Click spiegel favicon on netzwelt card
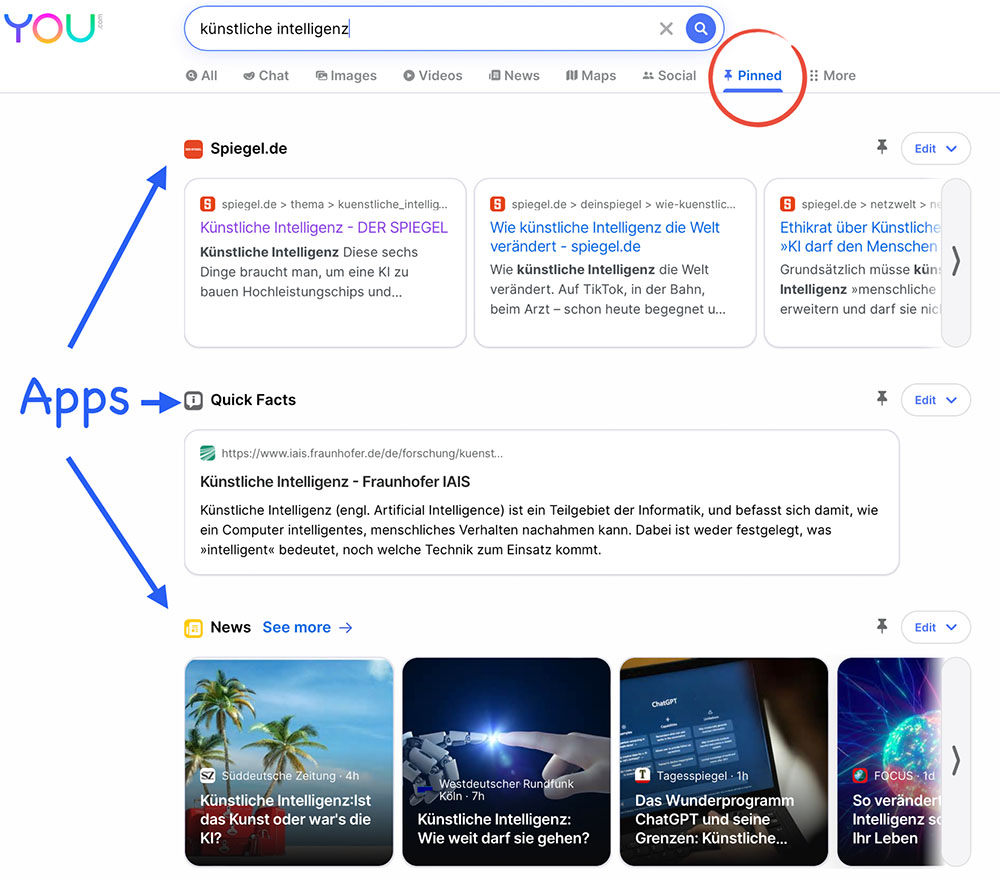 coord(788,204)
